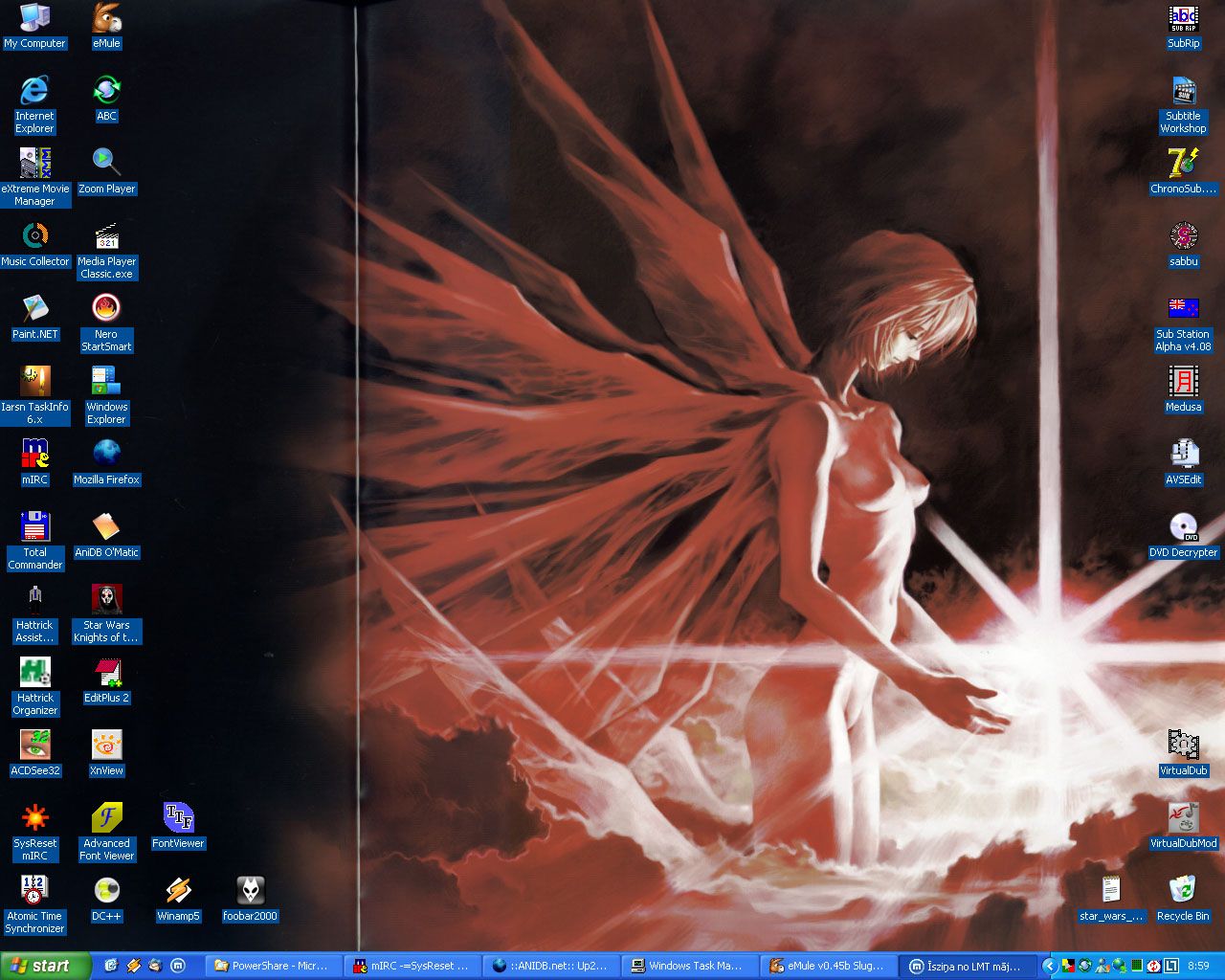Screen dimensions: 1225x980
Task: Switch to Windows Task Manager taskbar button
Action: (x=690, y=966)
